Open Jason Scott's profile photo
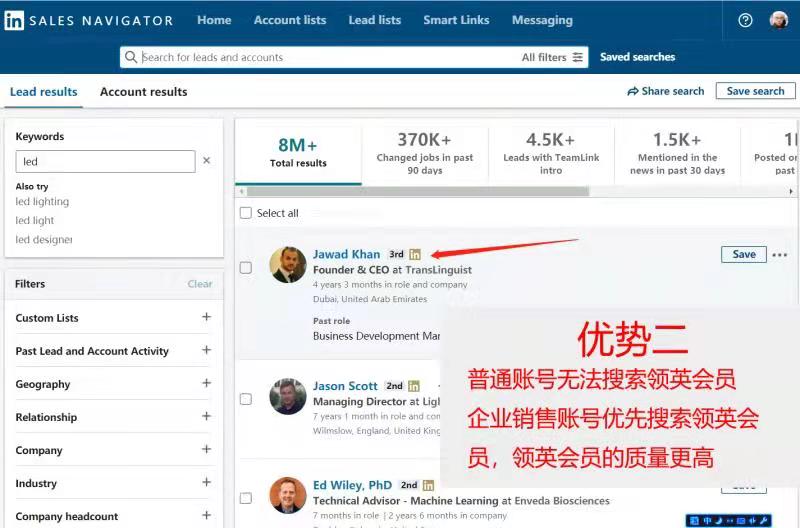 click(x=288, y=396)
